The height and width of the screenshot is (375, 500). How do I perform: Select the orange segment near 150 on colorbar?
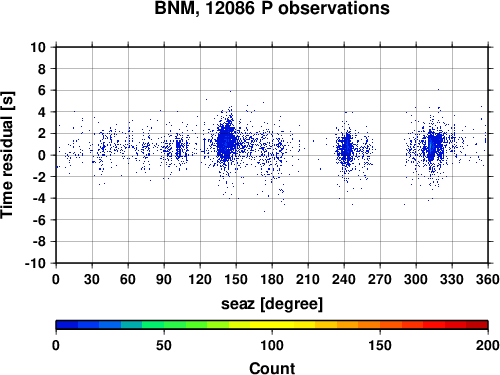coord(380,325)
